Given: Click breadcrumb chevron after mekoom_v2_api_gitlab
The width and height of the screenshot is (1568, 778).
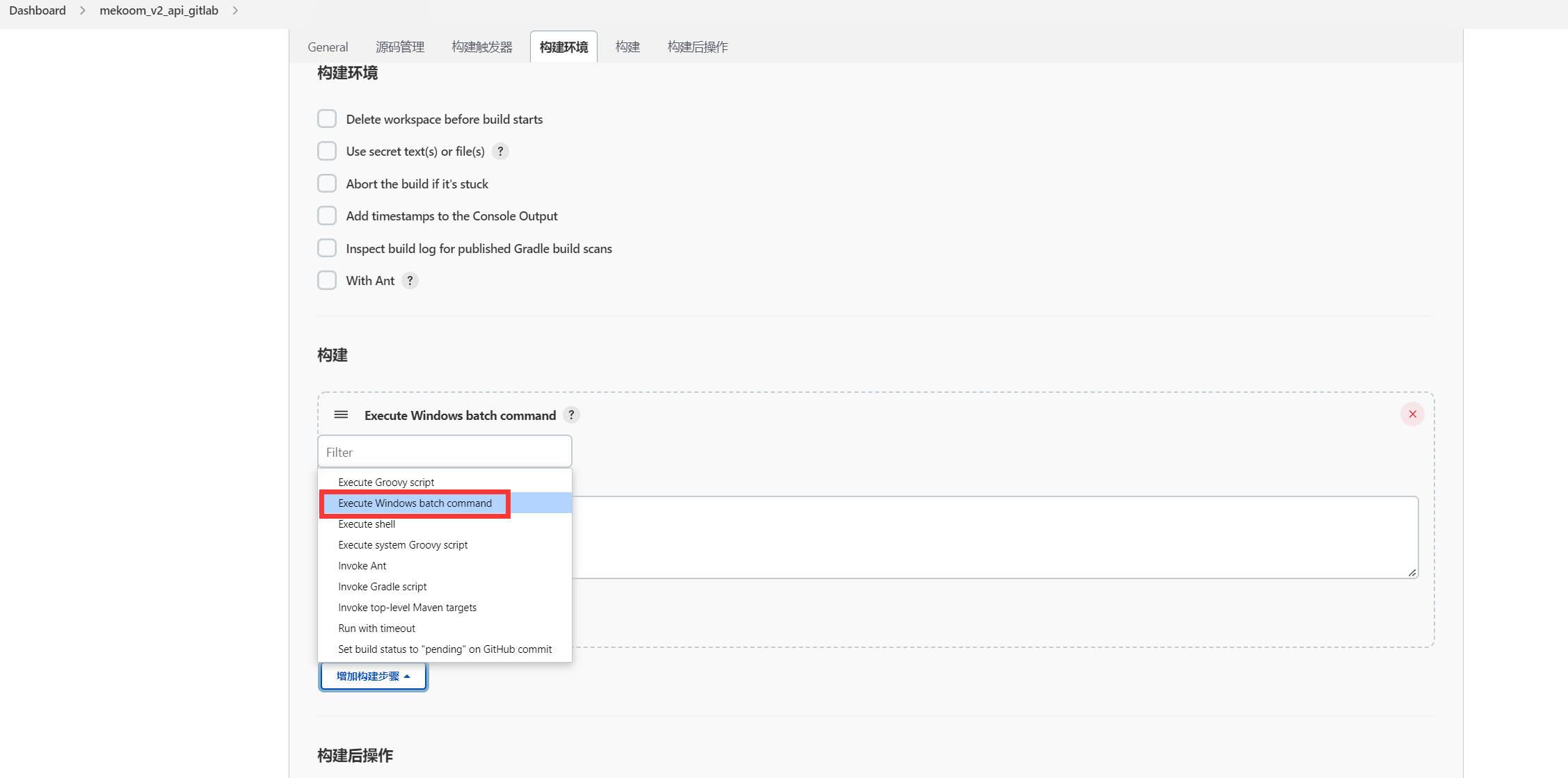Looking at the screenshot, I should point(235,10).
